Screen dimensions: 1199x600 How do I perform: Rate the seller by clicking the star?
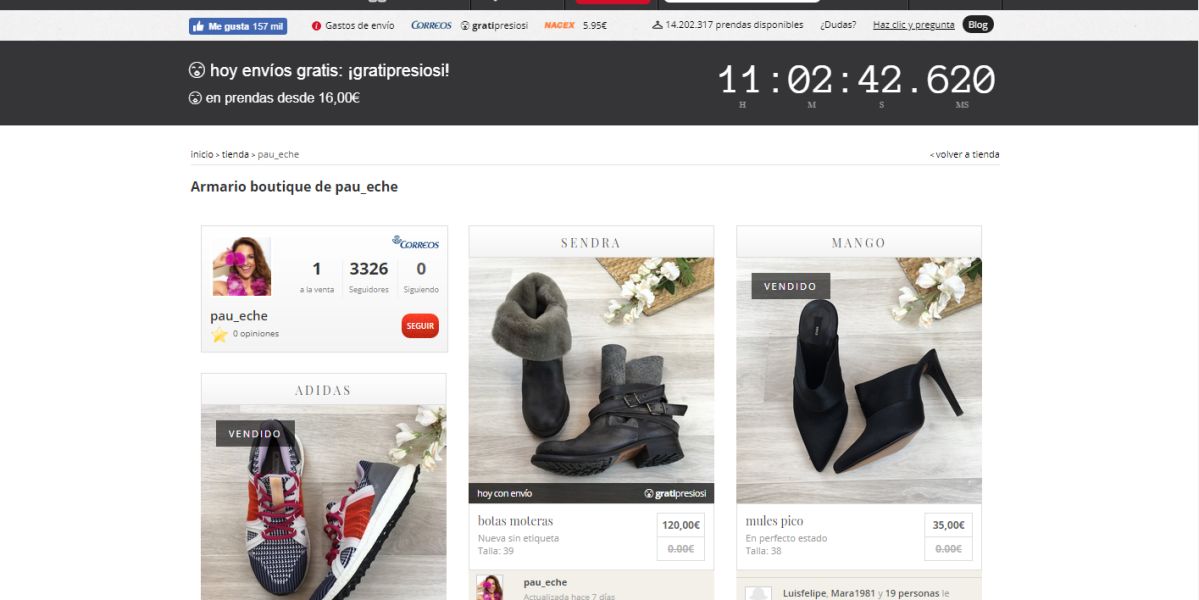click(x=219, y=333)
